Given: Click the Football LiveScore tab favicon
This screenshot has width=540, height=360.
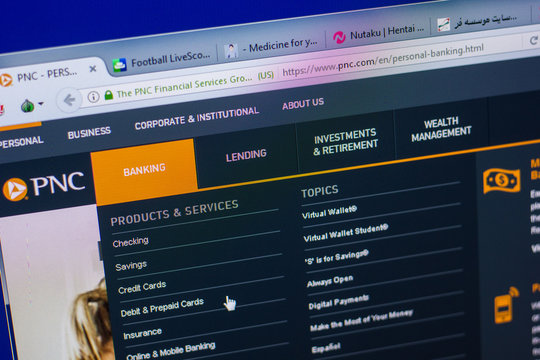Looking at the screenshot, I should 120,65.
